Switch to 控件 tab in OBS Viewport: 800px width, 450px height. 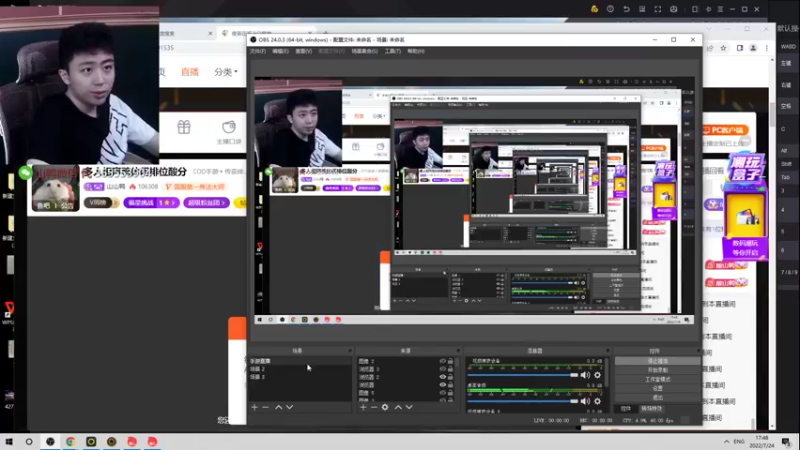[626, 409]
